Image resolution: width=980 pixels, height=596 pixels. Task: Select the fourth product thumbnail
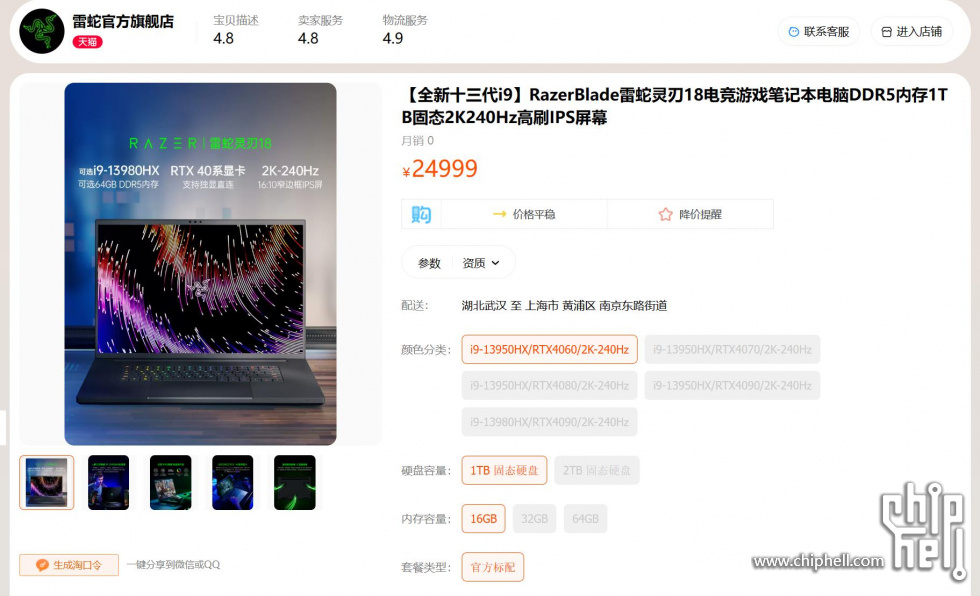pyautogui.click(x=232, y=482)
